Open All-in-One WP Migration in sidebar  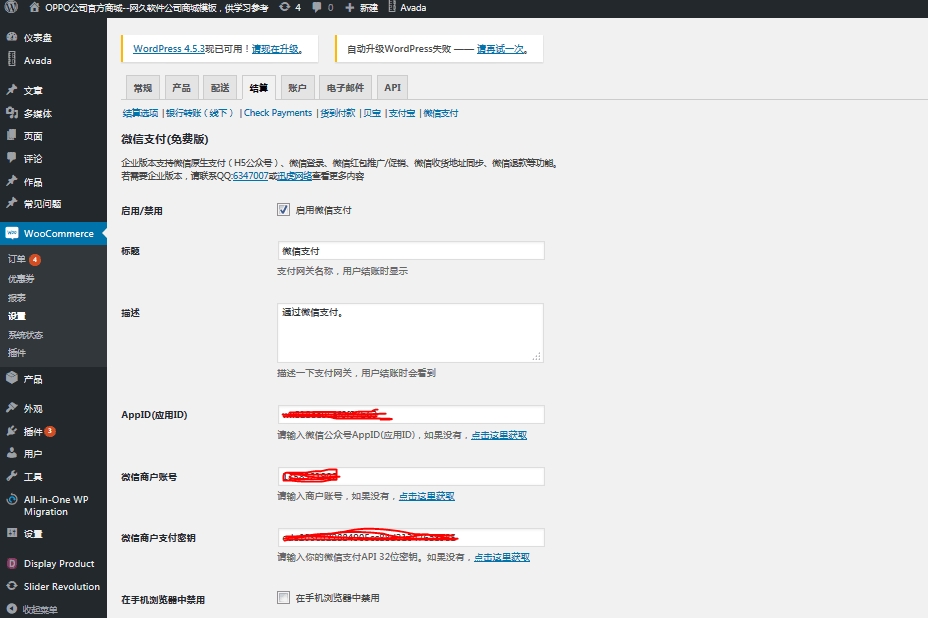pos(56,505)
